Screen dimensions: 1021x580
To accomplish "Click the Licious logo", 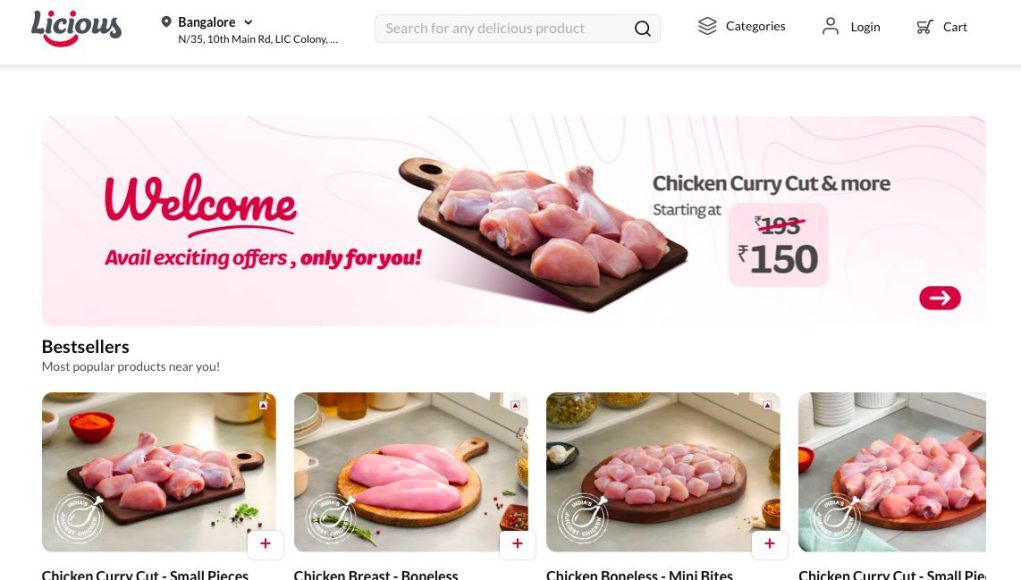I will click(x=76, y=28).
